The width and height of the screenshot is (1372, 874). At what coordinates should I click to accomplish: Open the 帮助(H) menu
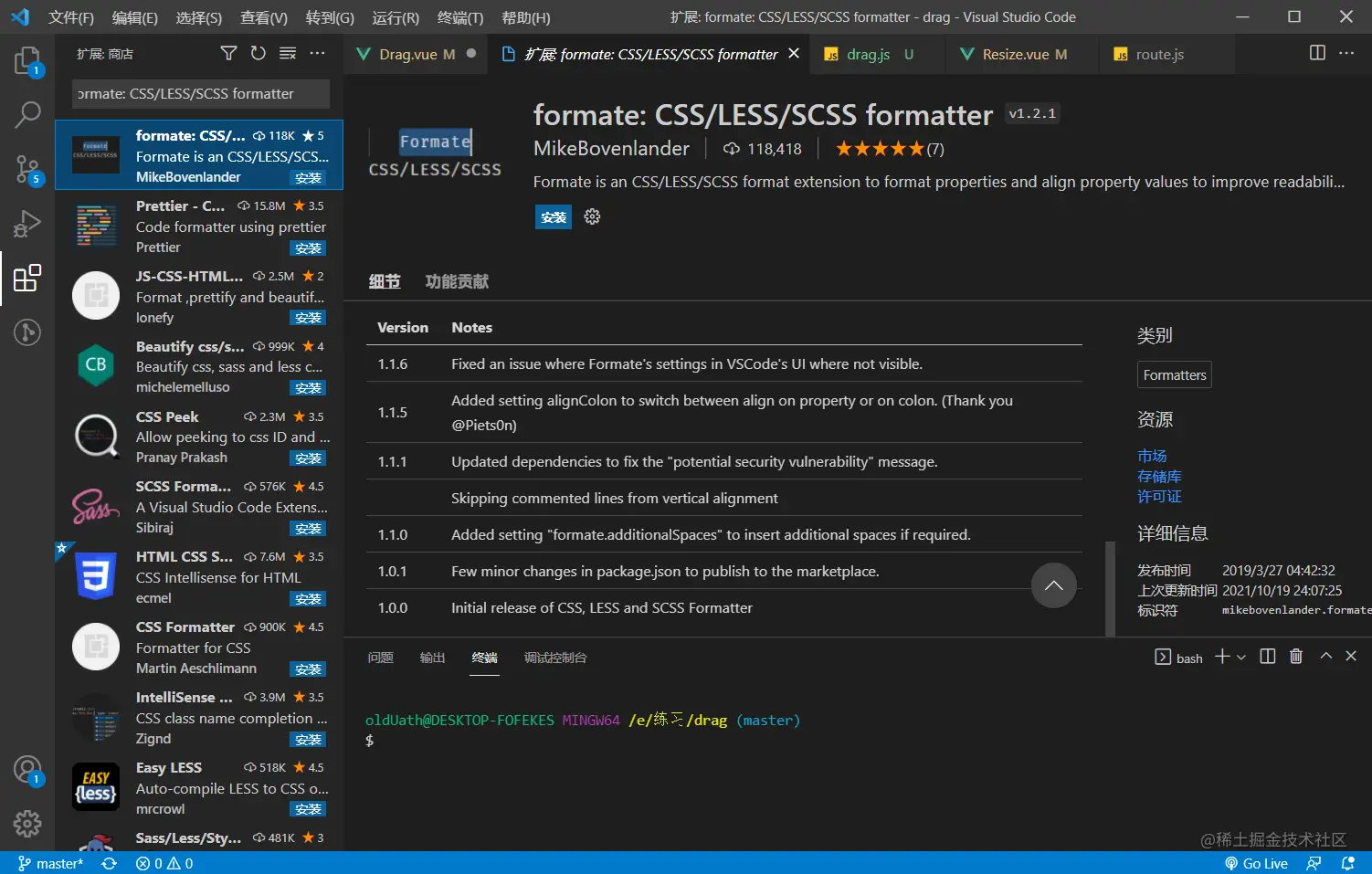(x=526, y=17)
